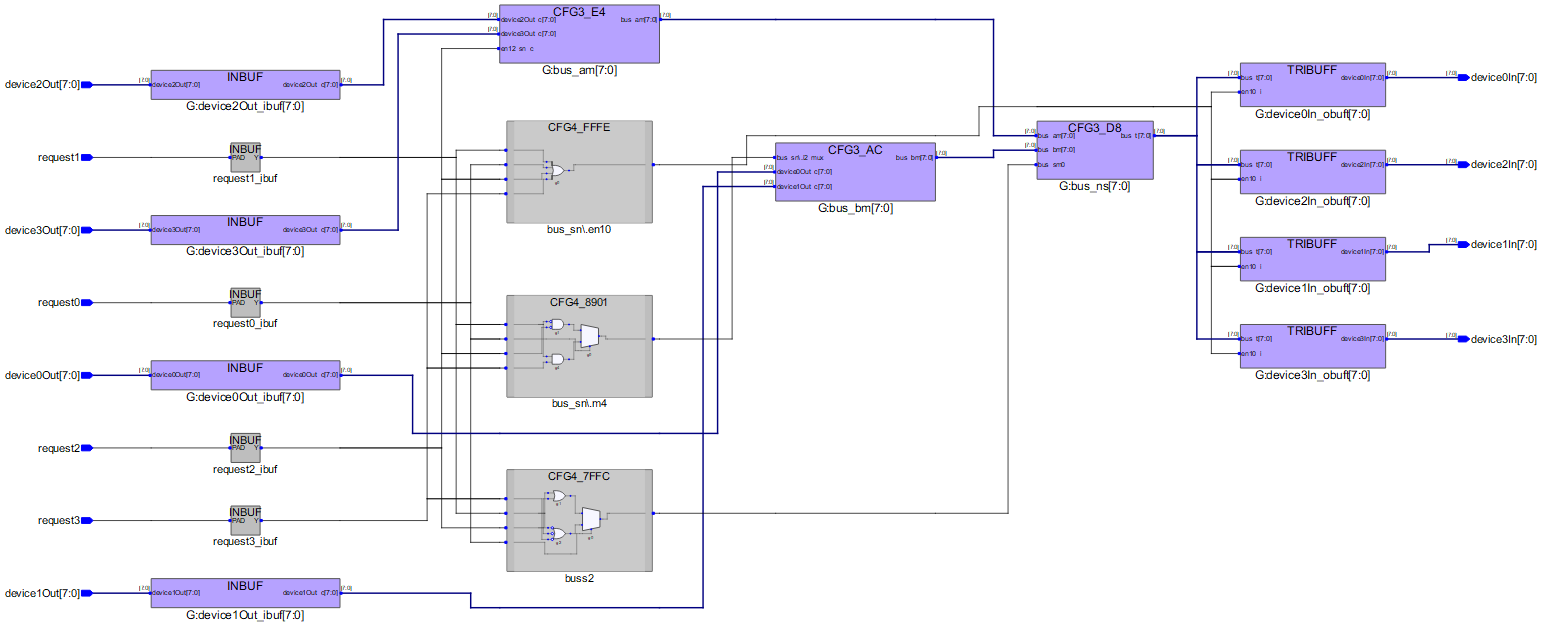
Task: Select the TRIBUFF block driving device3In
Action: (x=1312, y=345)
